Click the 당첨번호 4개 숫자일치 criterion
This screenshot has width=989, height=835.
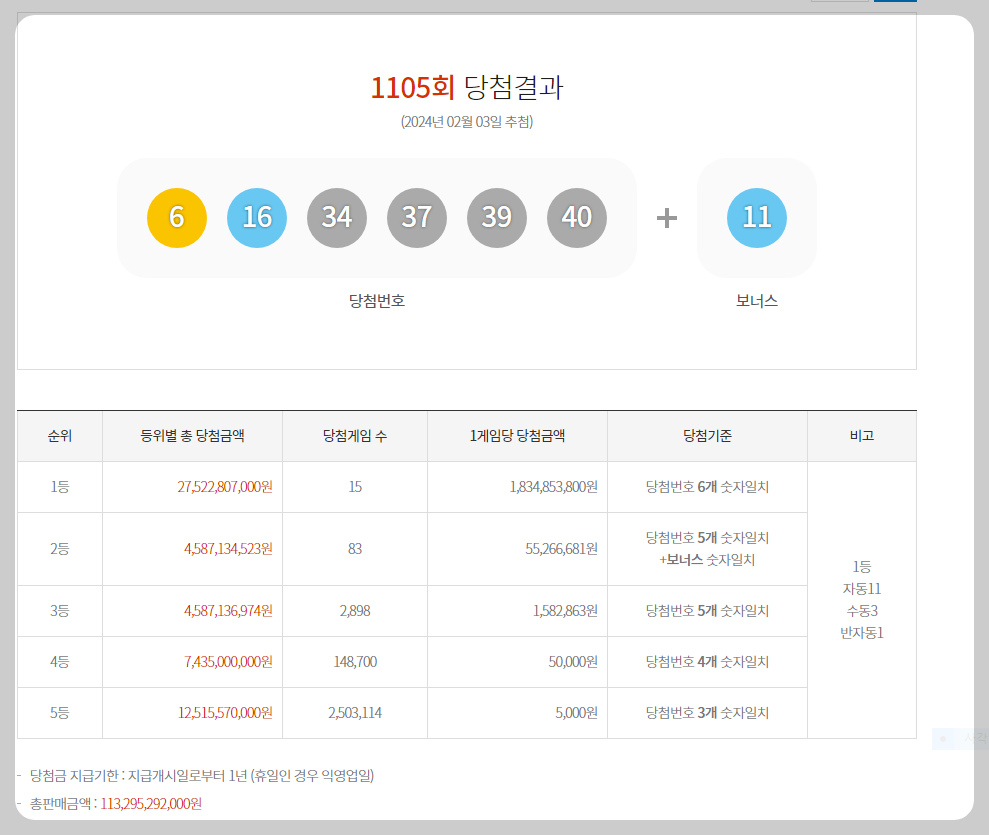[707, 662]
